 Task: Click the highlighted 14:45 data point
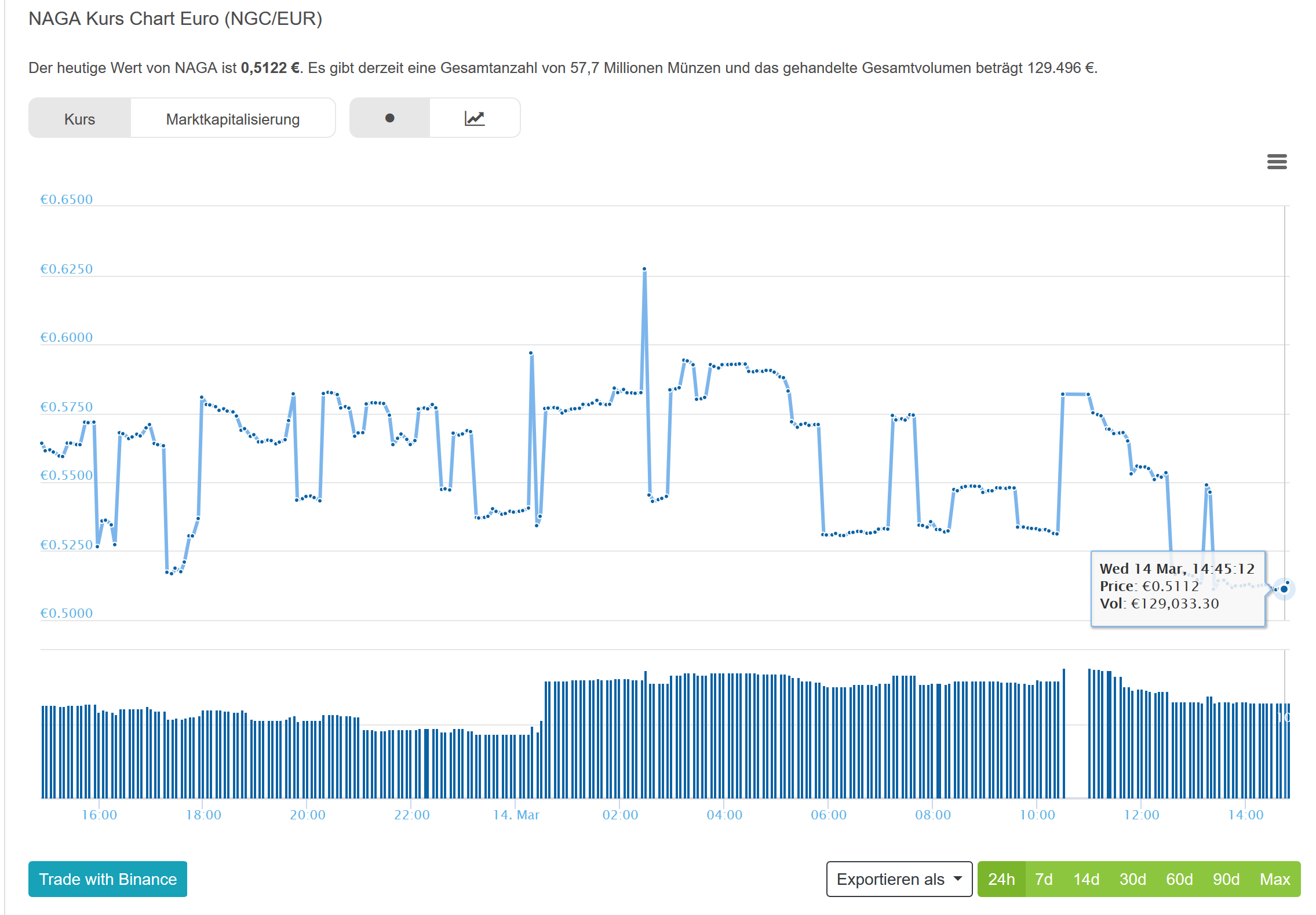(x=1284, y=589)
